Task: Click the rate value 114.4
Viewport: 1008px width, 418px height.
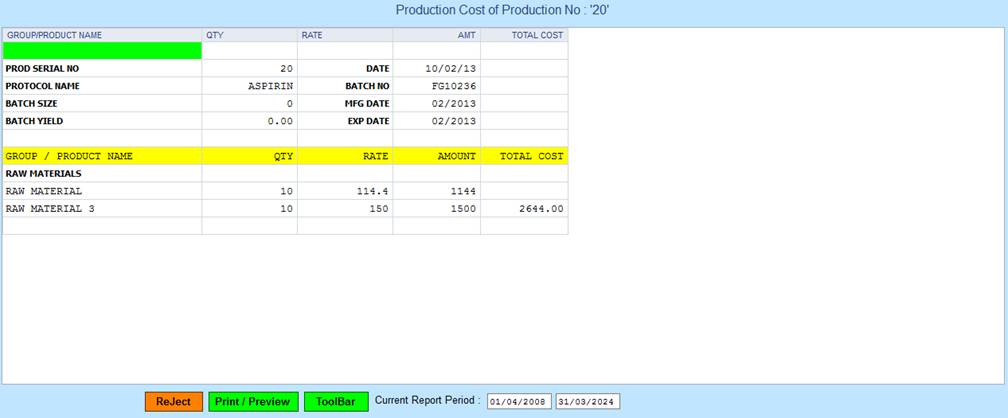Action: pos(371,190)
